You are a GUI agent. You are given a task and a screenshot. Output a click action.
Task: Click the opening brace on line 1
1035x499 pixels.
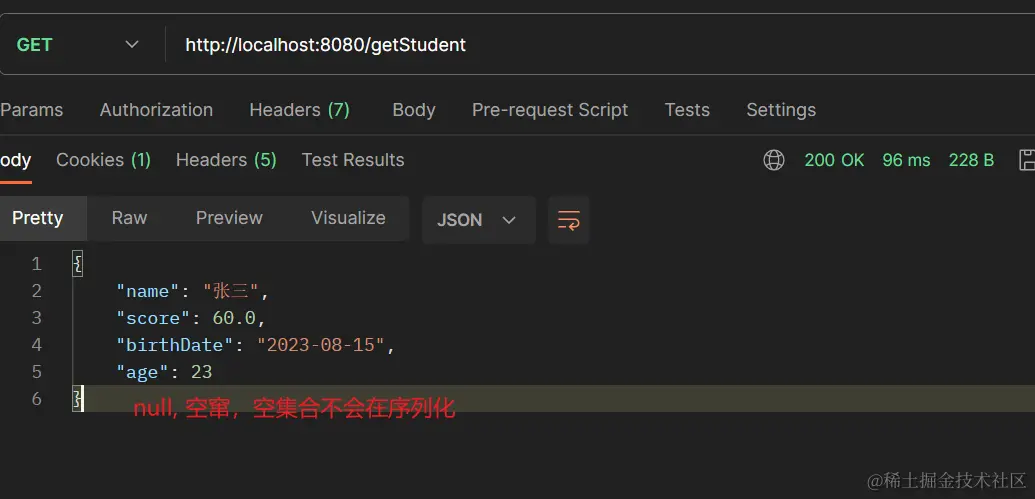coord(77,264)
